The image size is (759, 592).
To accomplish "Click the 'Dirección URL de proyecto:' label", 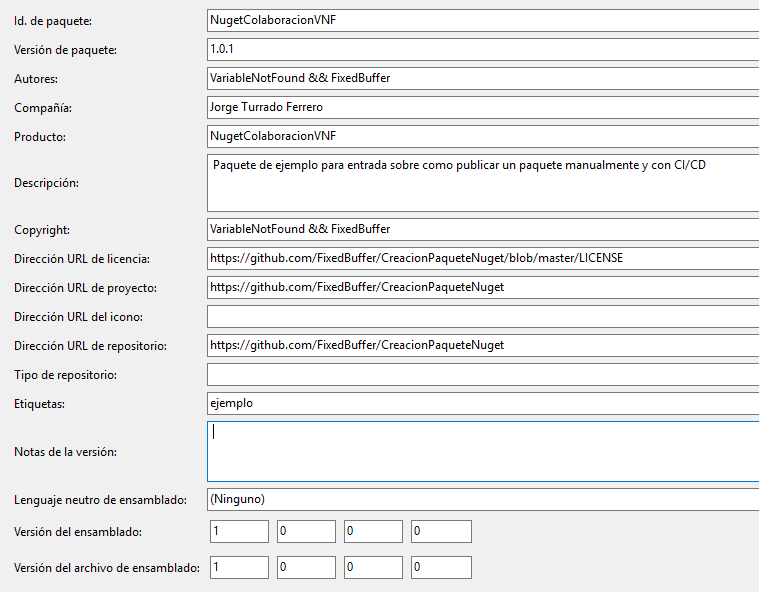I will [x=85, y=288].
